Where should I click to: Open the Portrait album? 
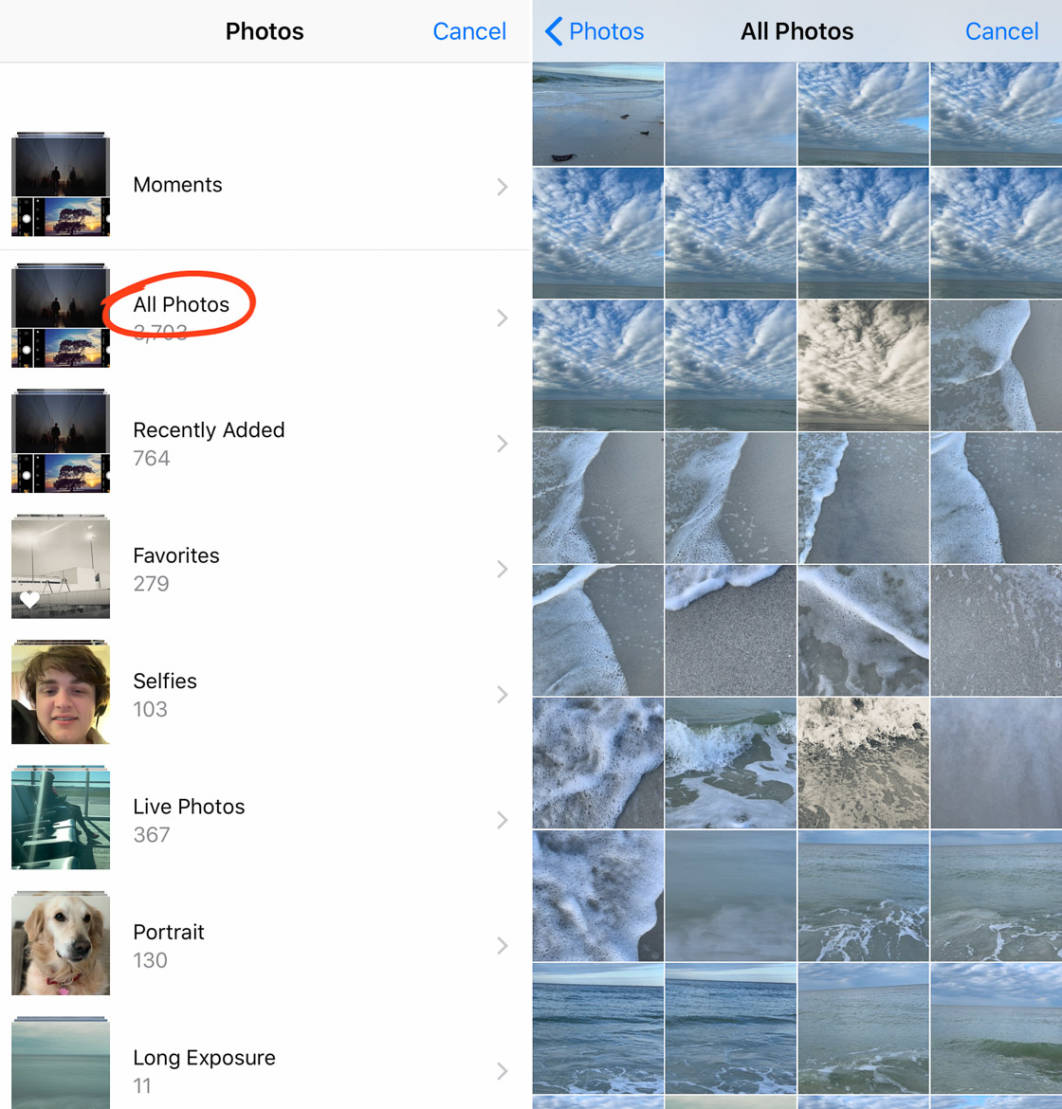click(168, 932)
